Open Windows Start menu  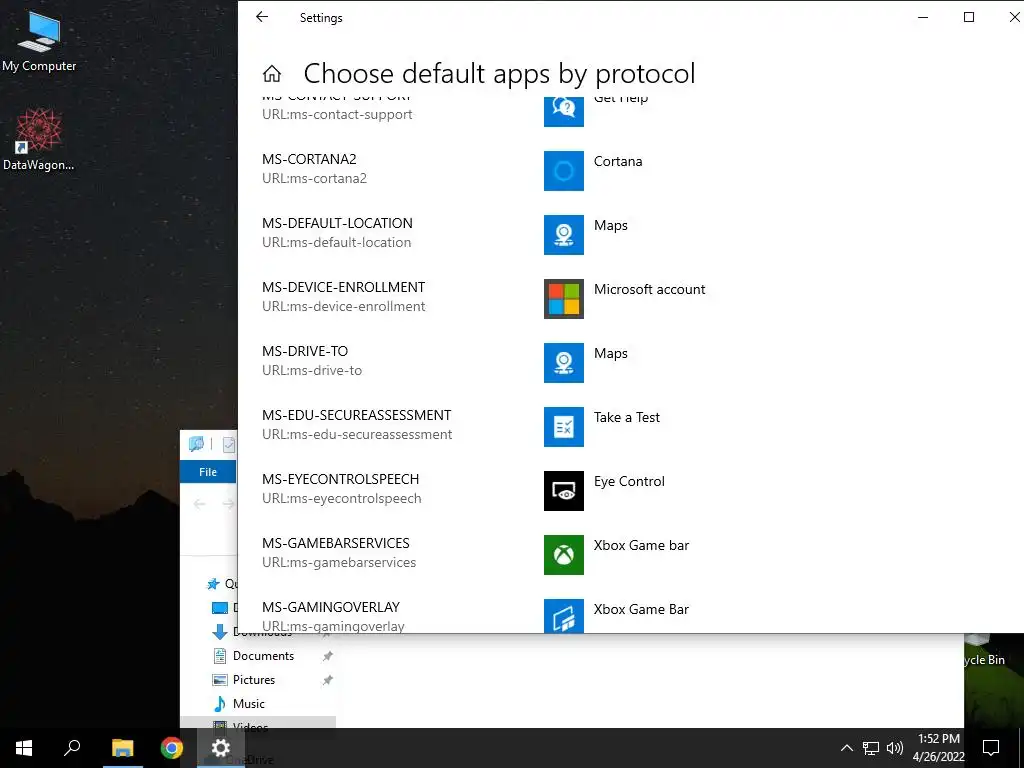tap(24, 748)
